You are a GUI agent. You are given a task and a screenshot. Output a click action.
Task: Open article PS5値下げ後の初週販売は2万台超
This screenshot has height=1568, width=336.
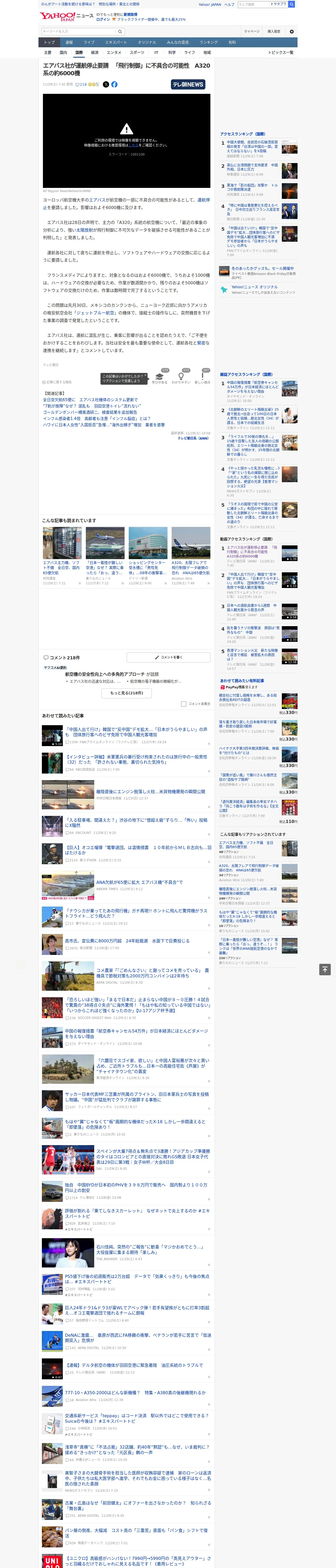[x=137, y=1279]
